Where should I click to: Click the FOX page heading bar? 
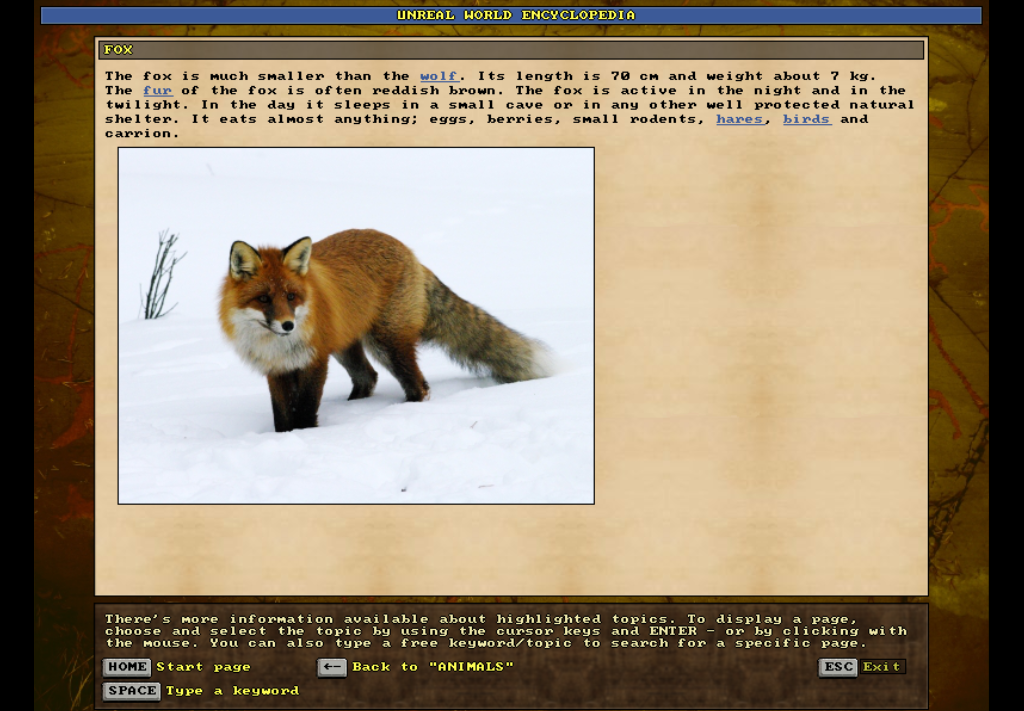pyautogui.click(x=510, y=50)
